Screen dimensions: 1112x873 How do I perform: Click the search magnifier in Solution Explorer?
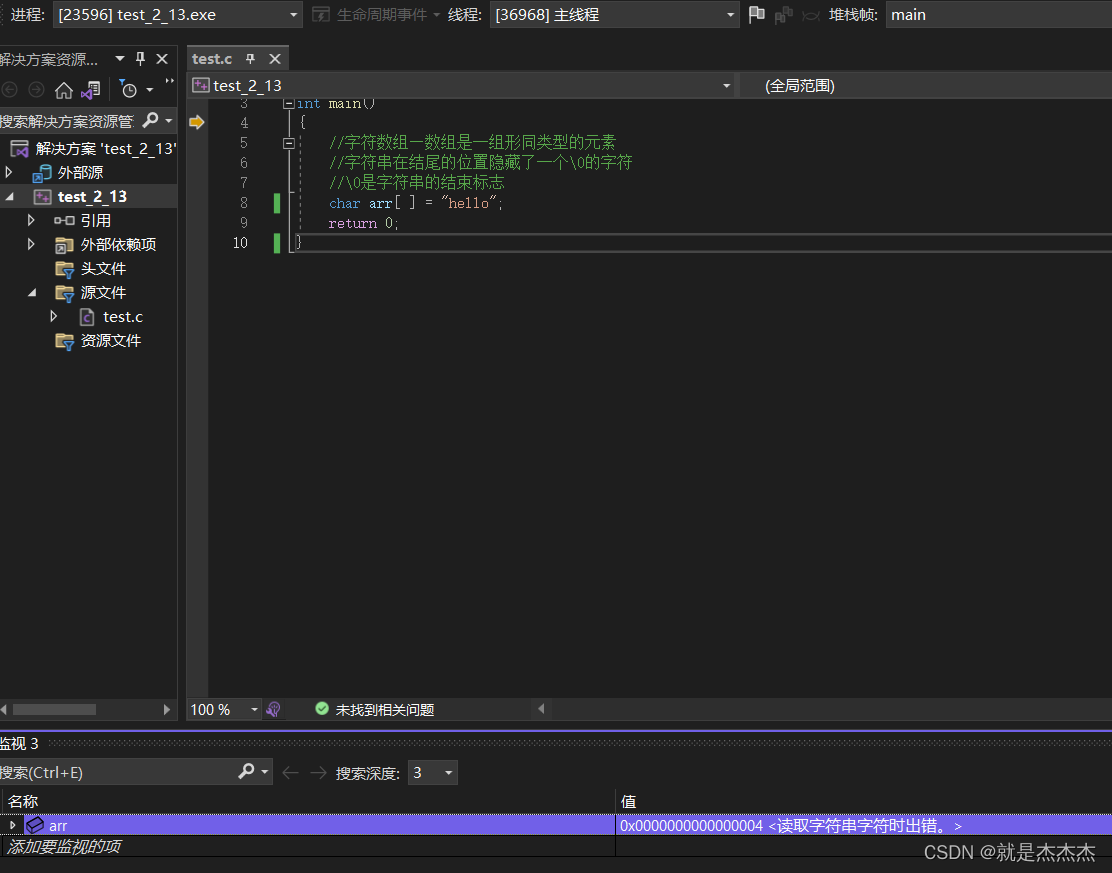point(150,121)
